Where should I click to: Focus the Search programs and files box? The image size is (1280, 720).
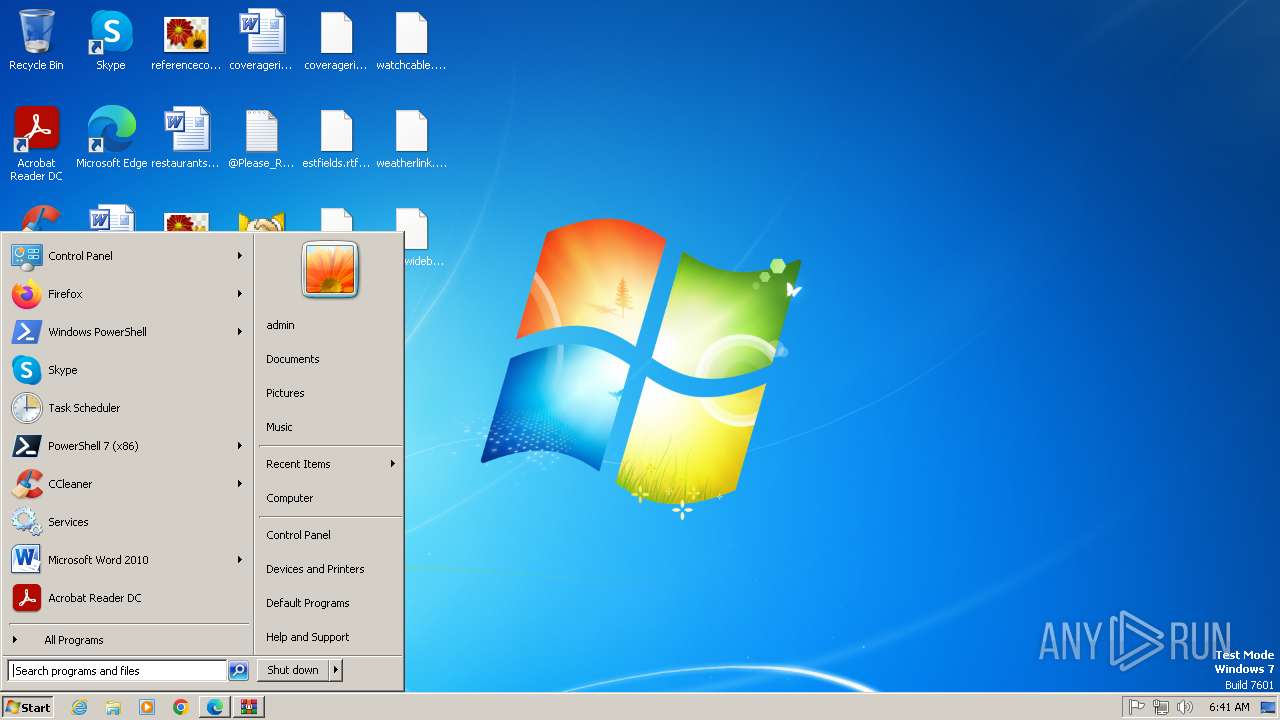117,671
